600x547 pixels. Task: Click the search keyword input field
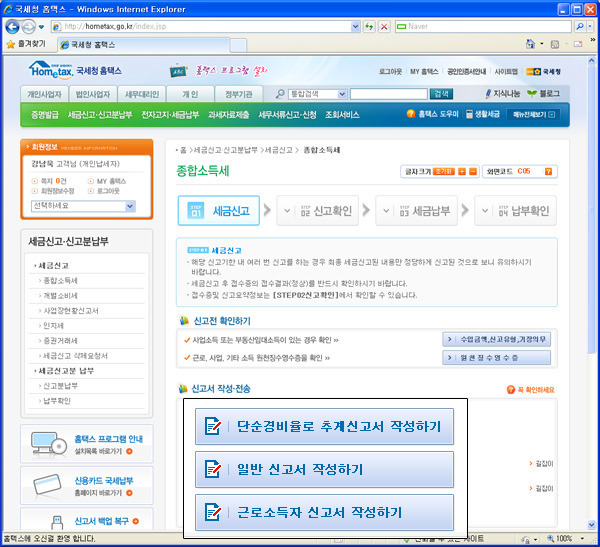pos(388,94)
